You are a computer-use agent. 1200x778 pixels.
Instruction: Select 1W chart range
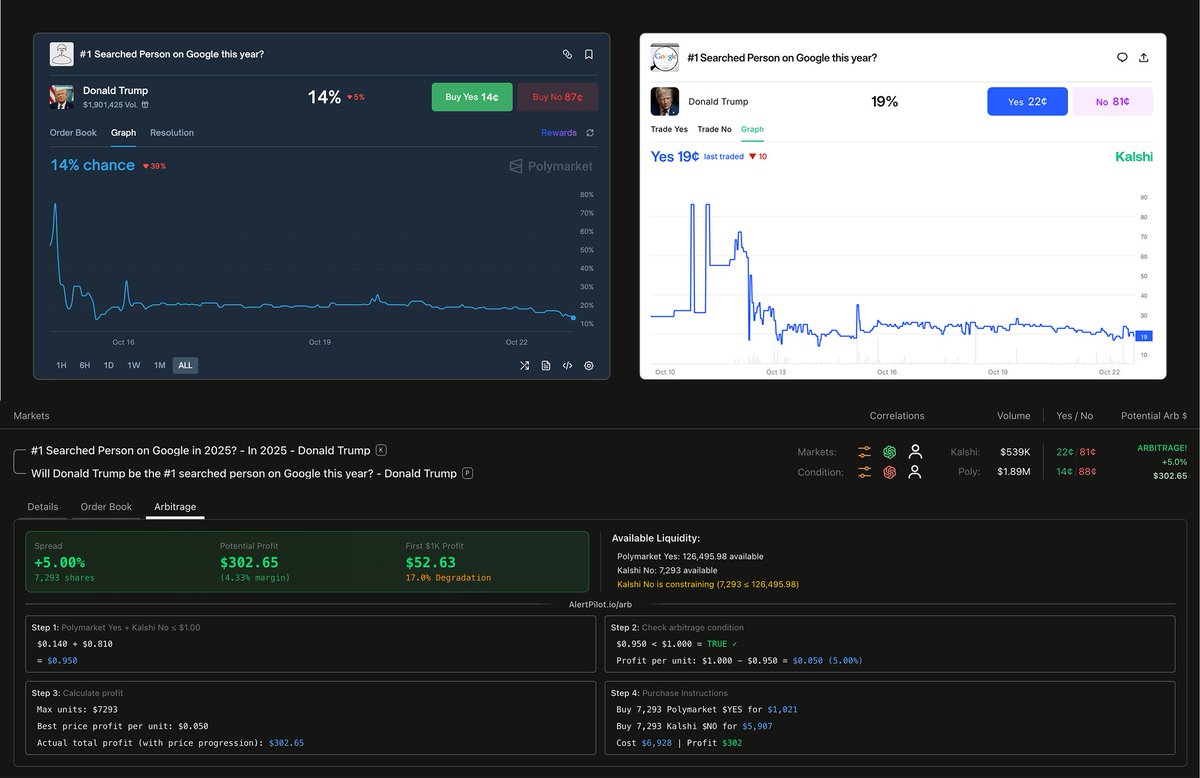(x=134, y=366)
